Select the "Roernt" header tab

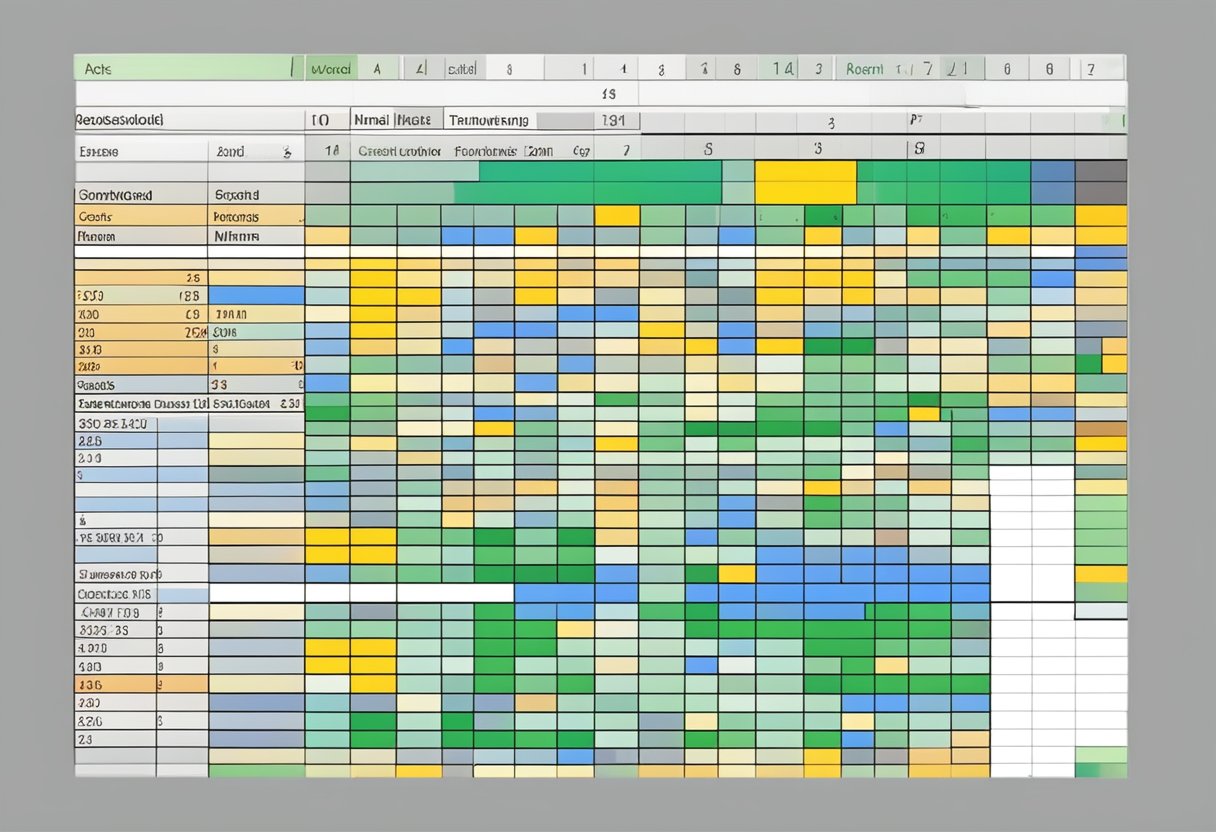point(864,69)
